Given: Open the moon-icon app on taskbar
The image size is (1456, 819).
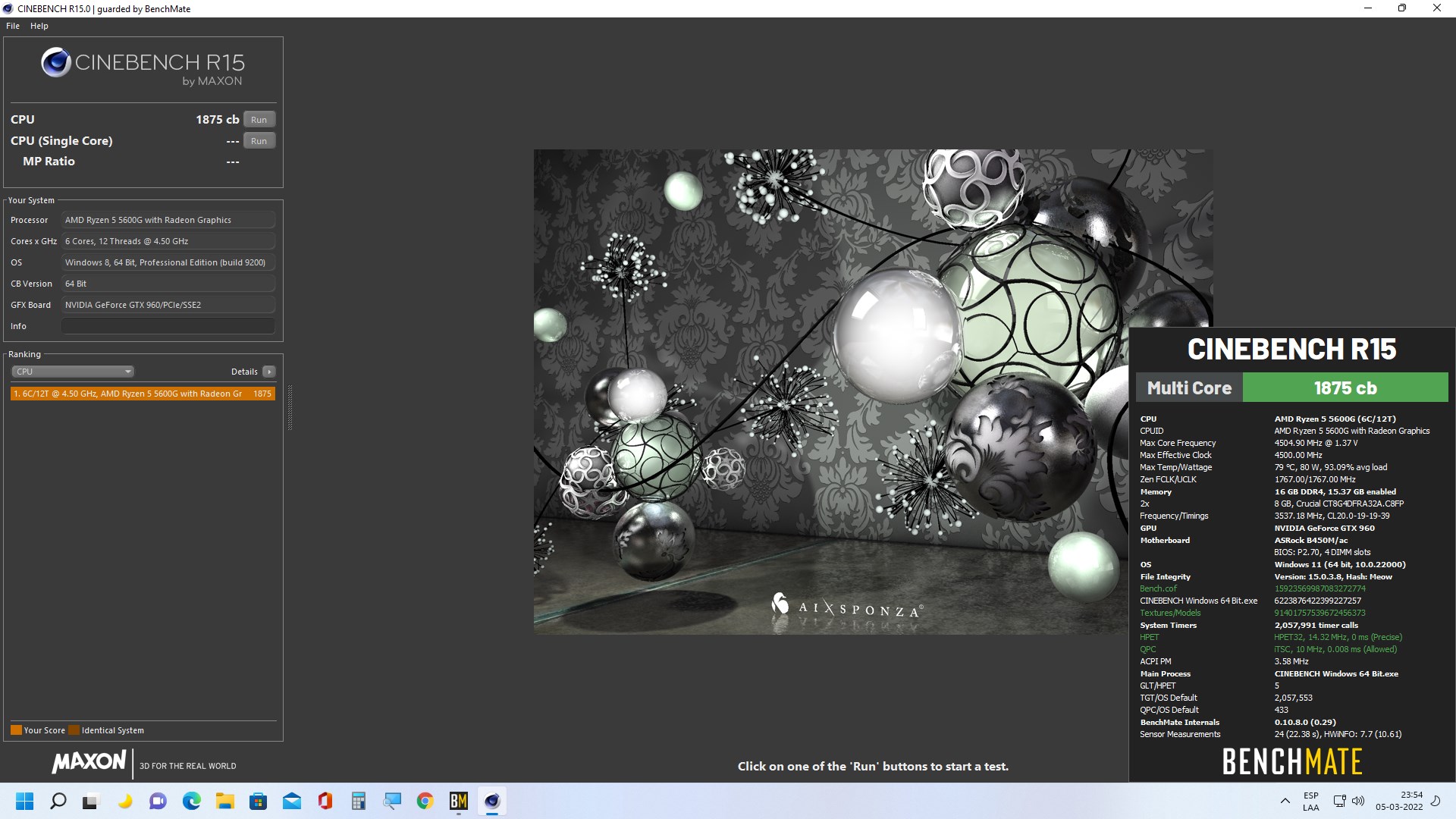Looking at the screenshot, I should coord(124,801).
